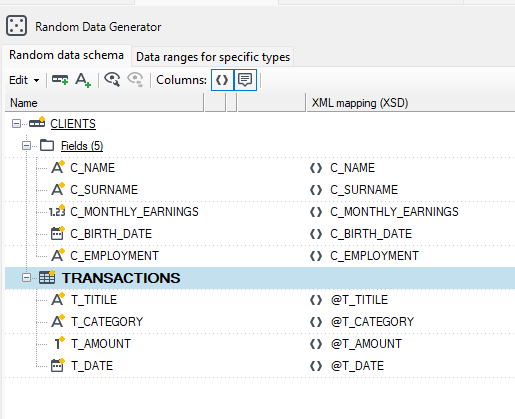Viewport: 515px width, 419px height.
Task: Click the @T_CATEGORY XML mapping value
Action: (372, 322)
